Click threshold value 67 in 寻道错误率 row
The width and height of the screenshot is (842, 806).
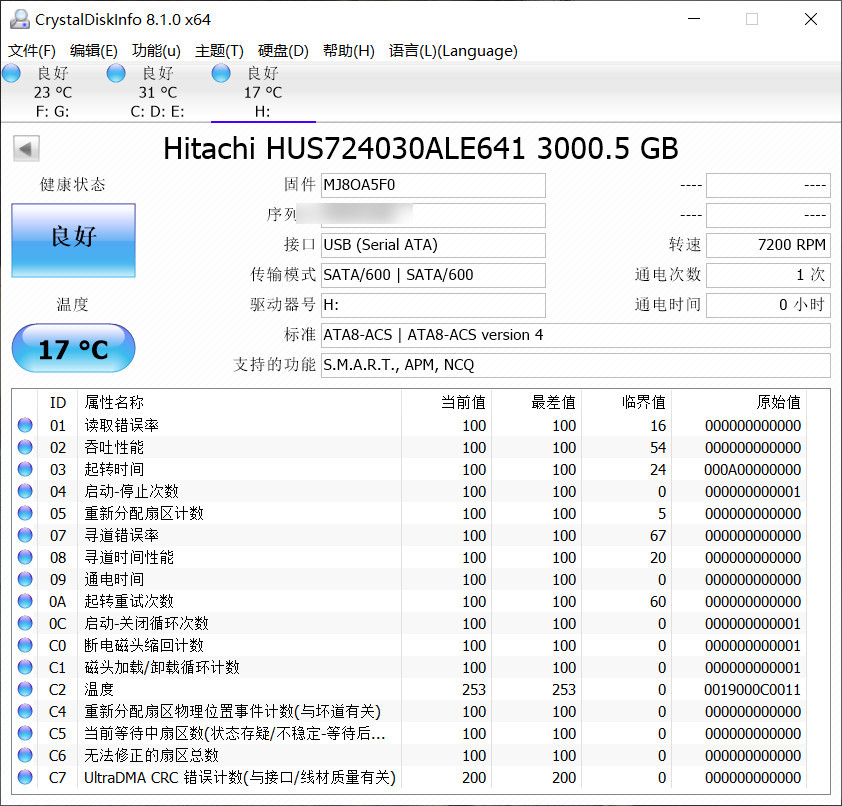tap(658, 535)
